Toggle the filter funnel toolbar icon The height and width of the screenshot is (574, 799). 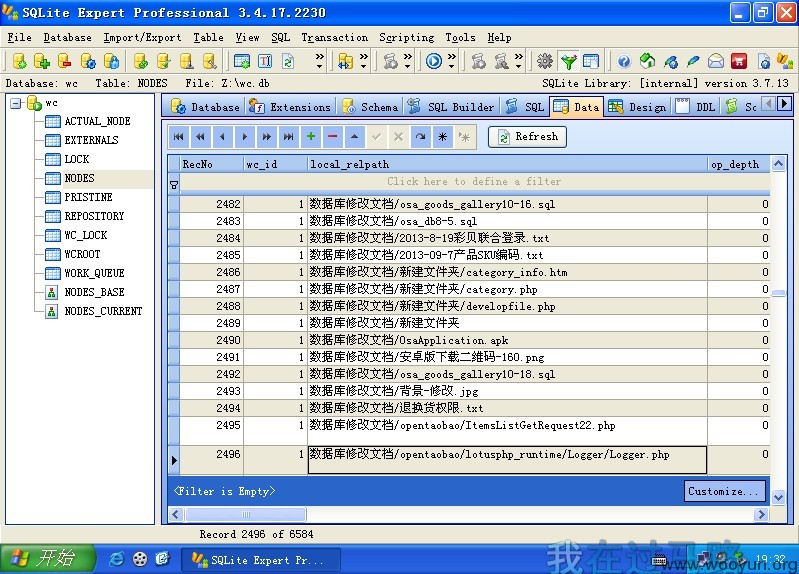pos(568,61)
